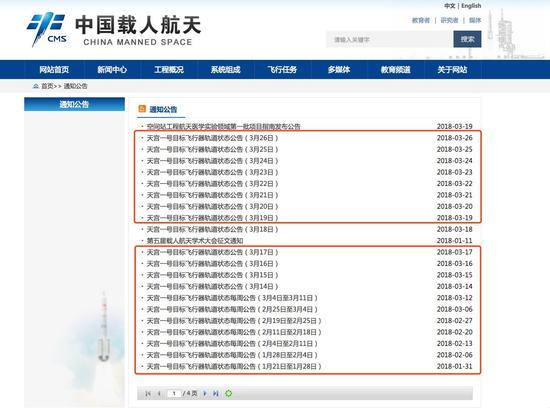
Task: Click 首页 breadcrumb link
Action: click(x=47, y=86)
